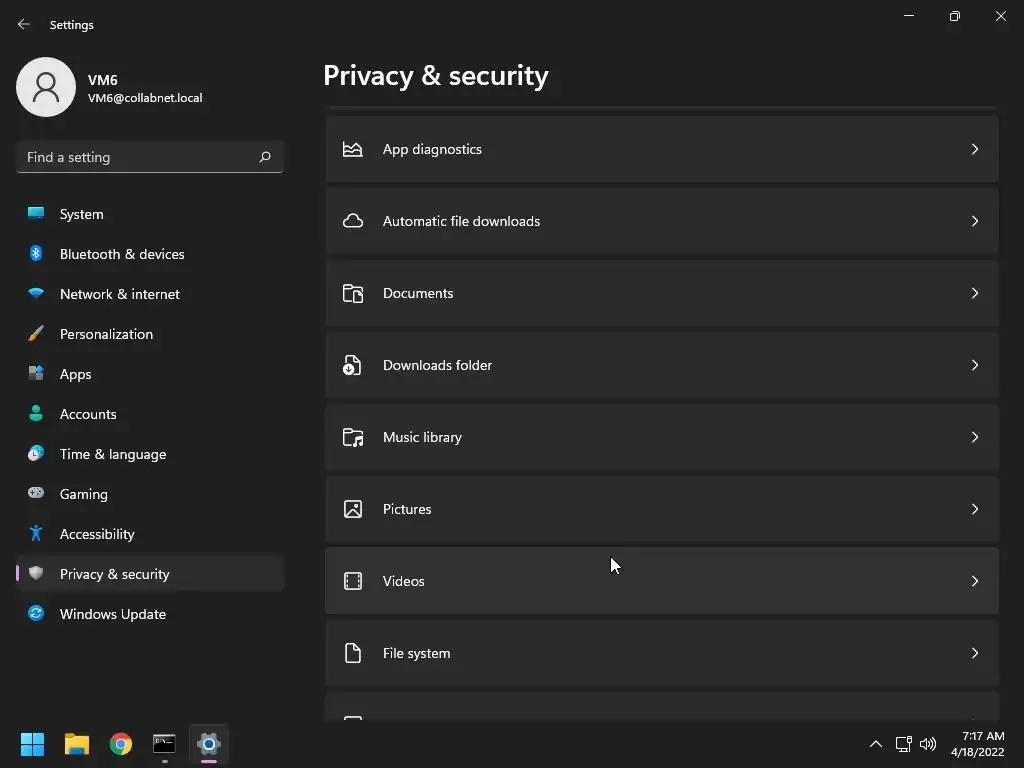Click the Music library folder icon

pyautogui.click(x=353, y=437)
